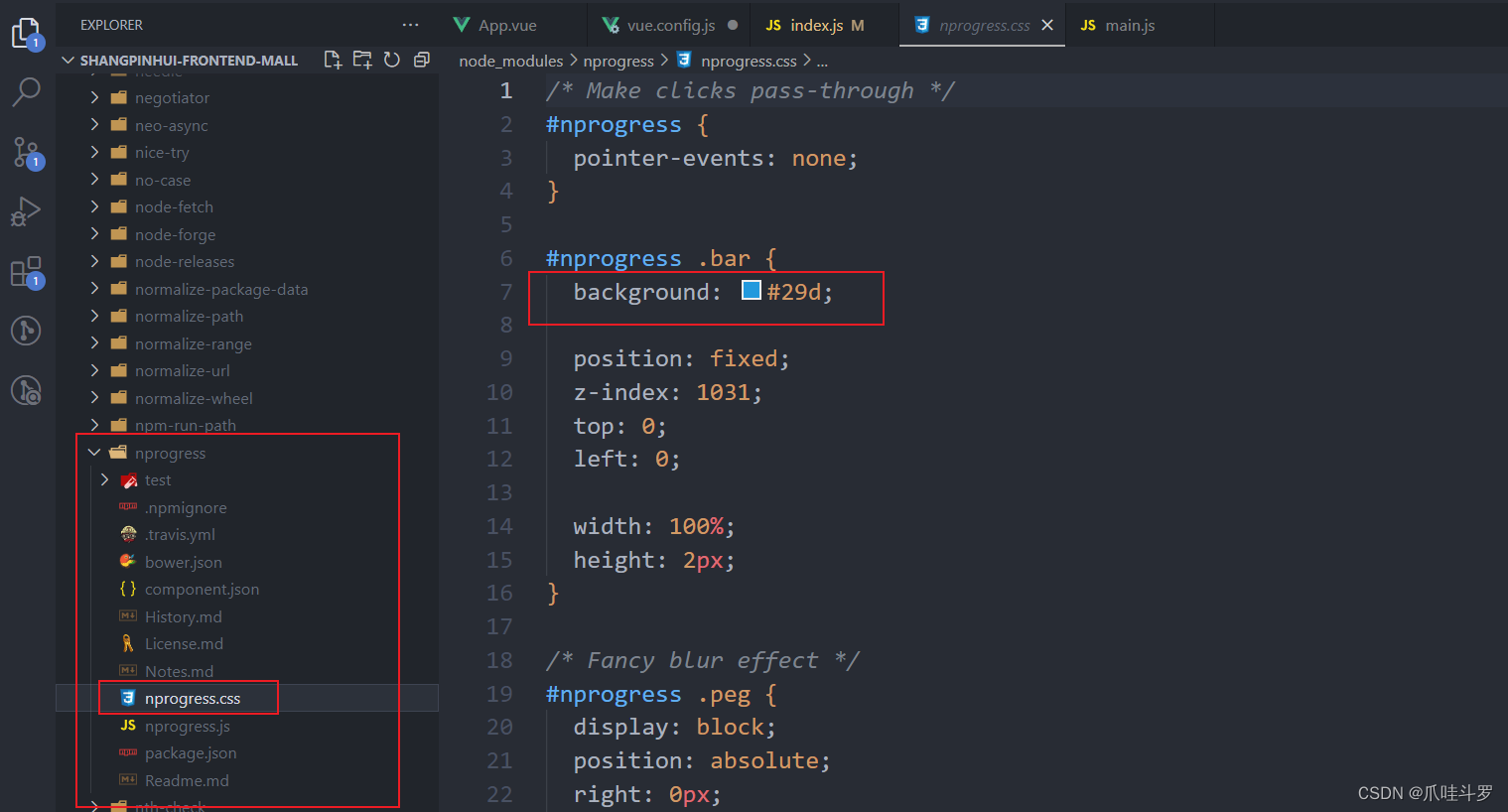Click node_modules in the breadcrumb
Image resolution: width=1508 pixels, height=812 pixels.
click(510, 61)
